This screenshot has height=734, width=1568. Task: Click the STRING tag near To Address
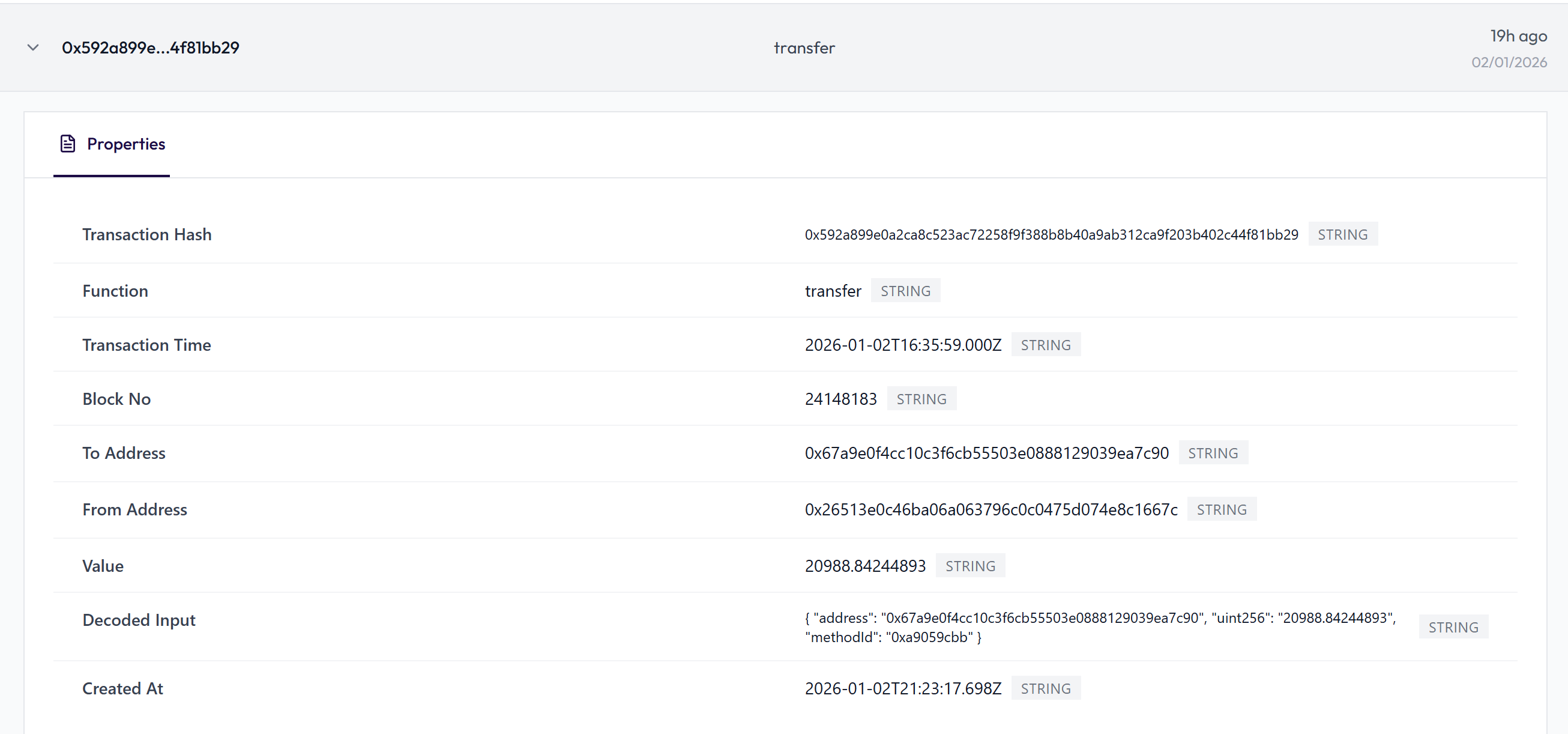click(x=1213, y=452)
